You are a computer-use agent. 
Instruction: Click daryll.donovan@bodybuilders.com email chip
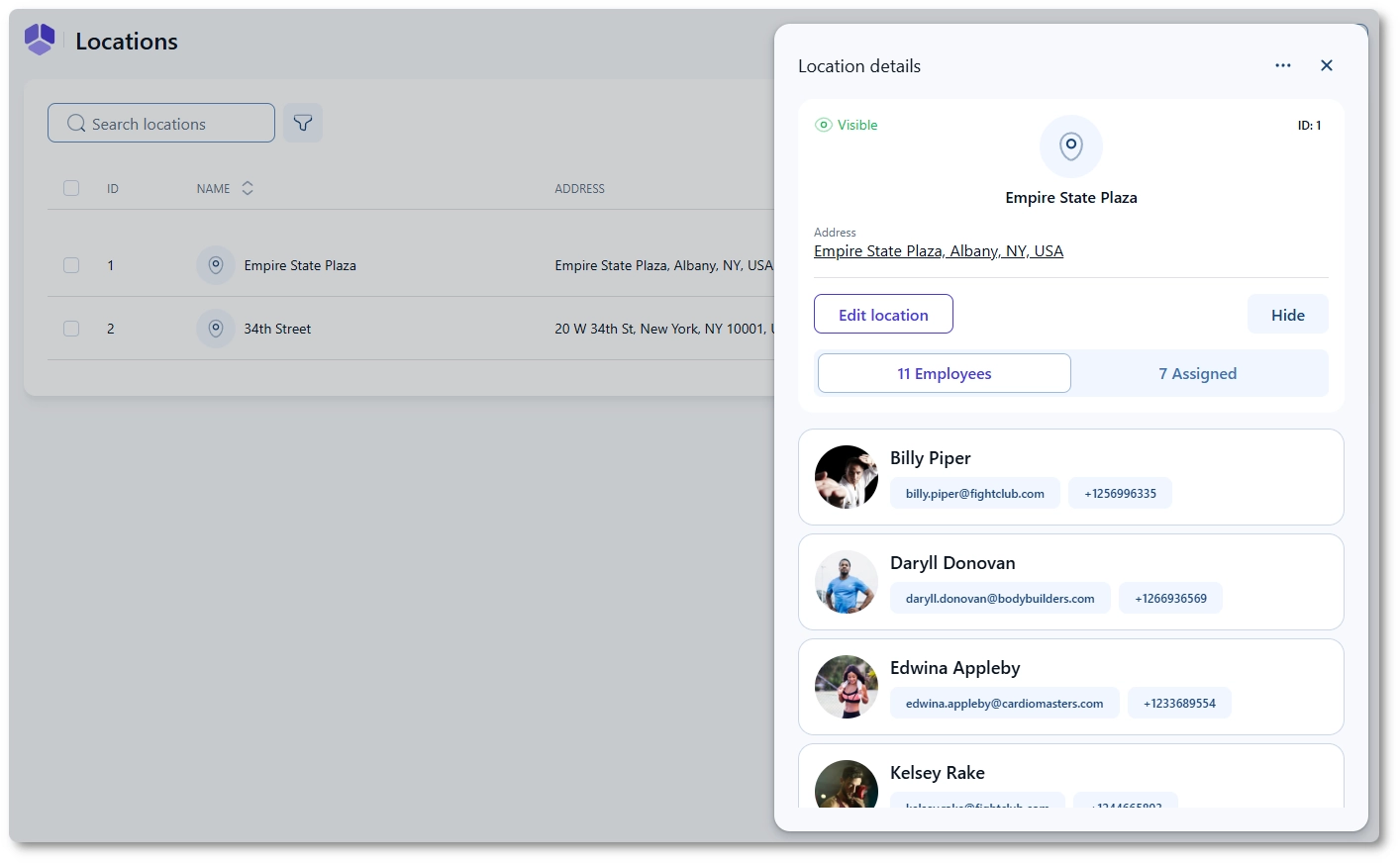click(x=1000, y=598)
